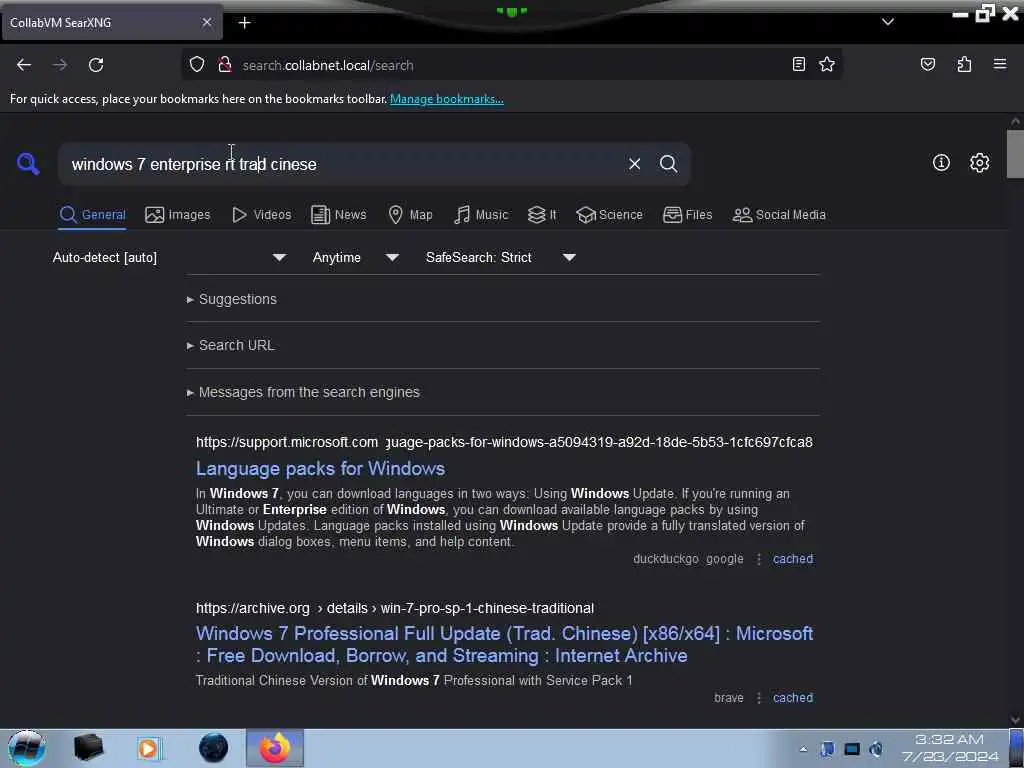Open the archive.org result URL
This screenshot has width=1024, height=768.
395,608
